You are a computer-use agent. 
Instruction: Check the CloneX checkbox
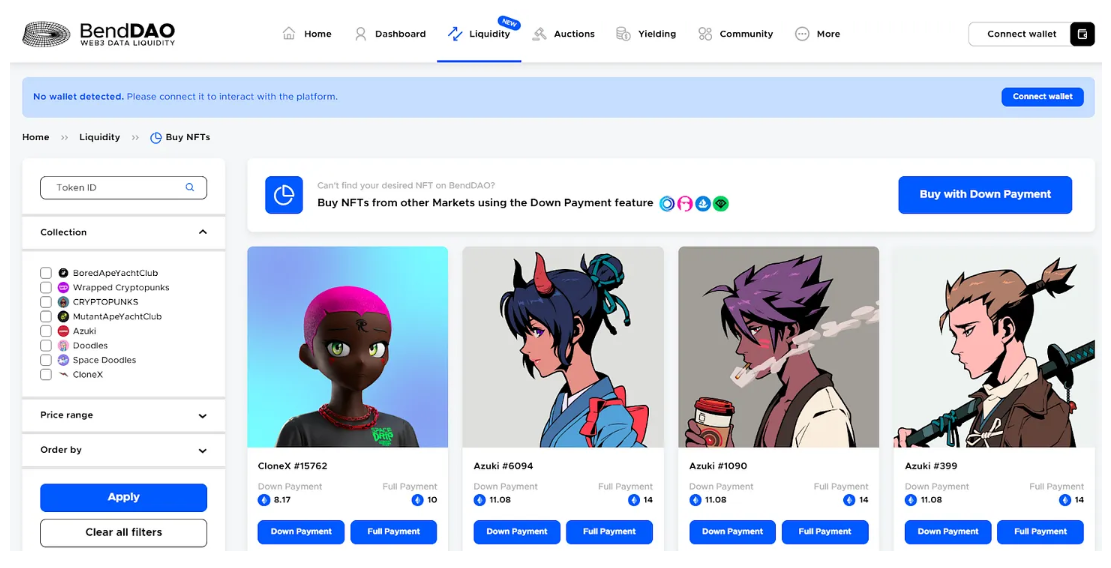tap(46, 375)
